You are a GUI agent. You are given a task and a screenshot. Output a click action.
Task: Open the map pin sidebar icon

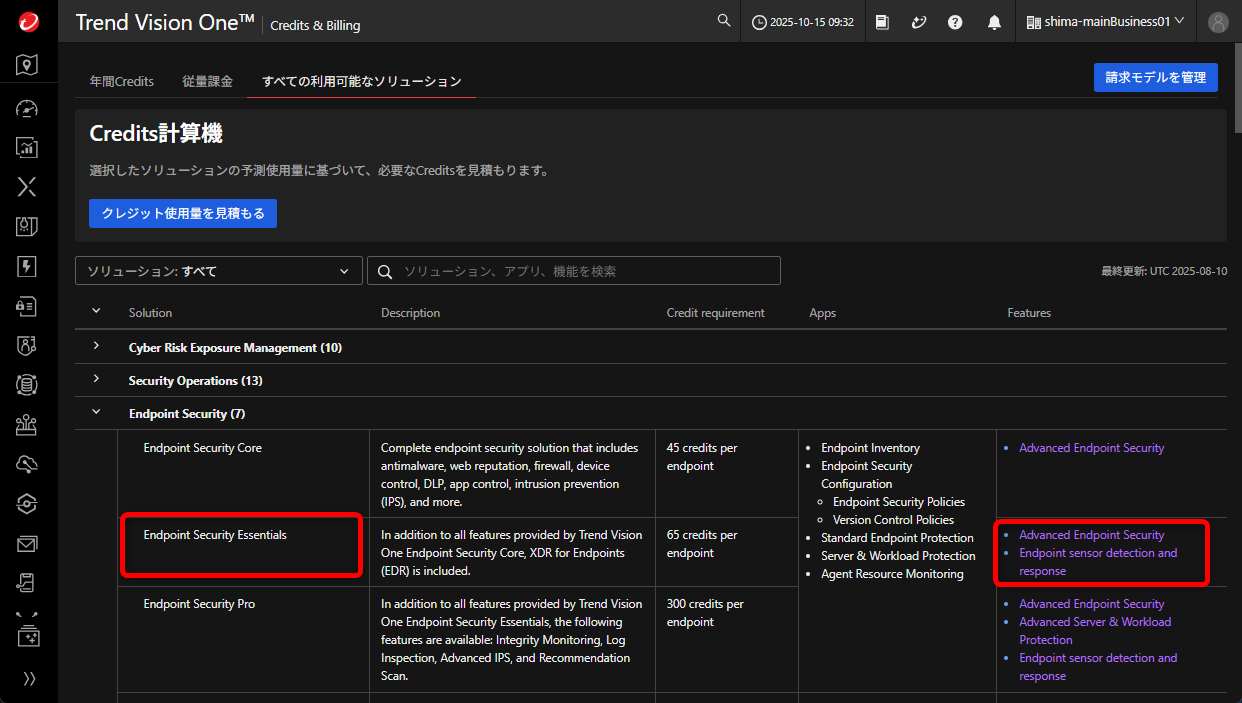point(28,66)
